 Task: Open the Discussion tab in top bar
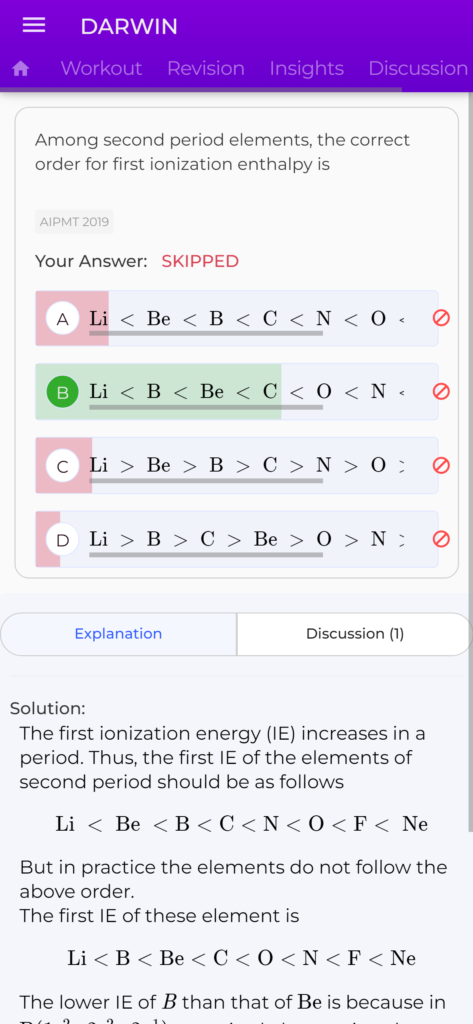(x=418, y=69)
